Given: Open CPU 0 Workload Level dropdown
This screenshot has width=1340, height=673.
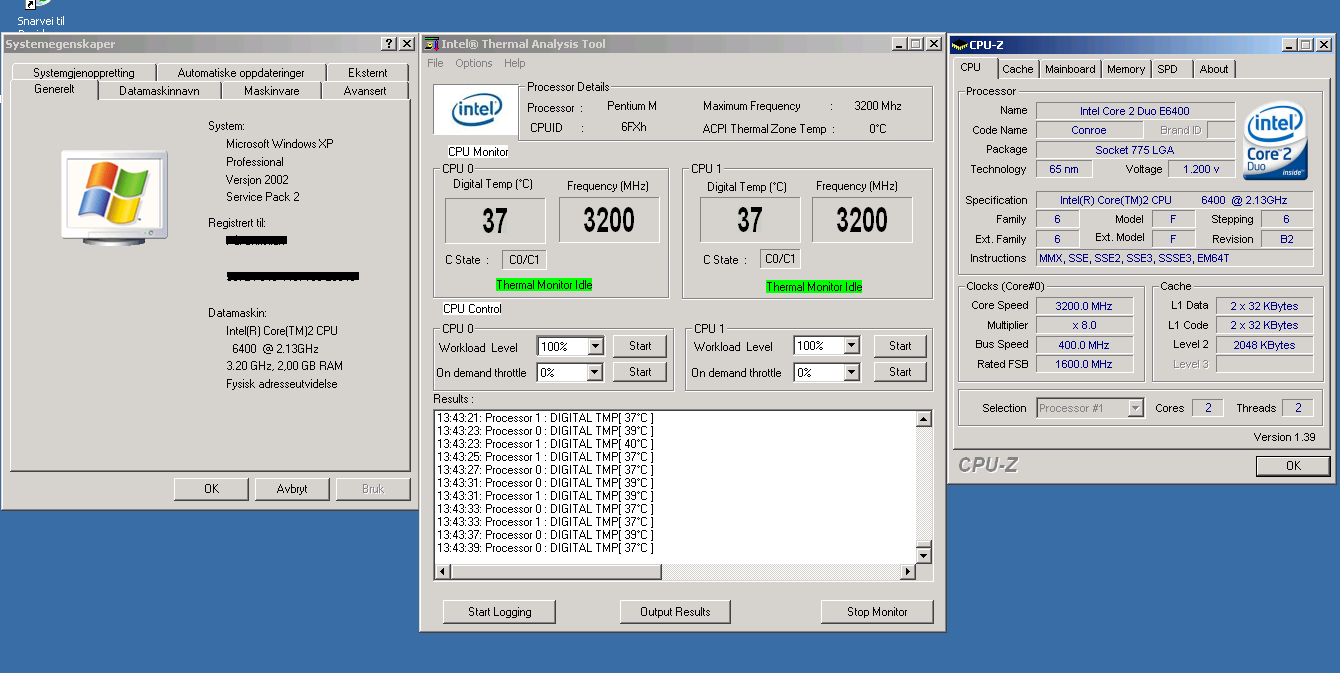Looking at the screenshot, I should tap(595, 346).
